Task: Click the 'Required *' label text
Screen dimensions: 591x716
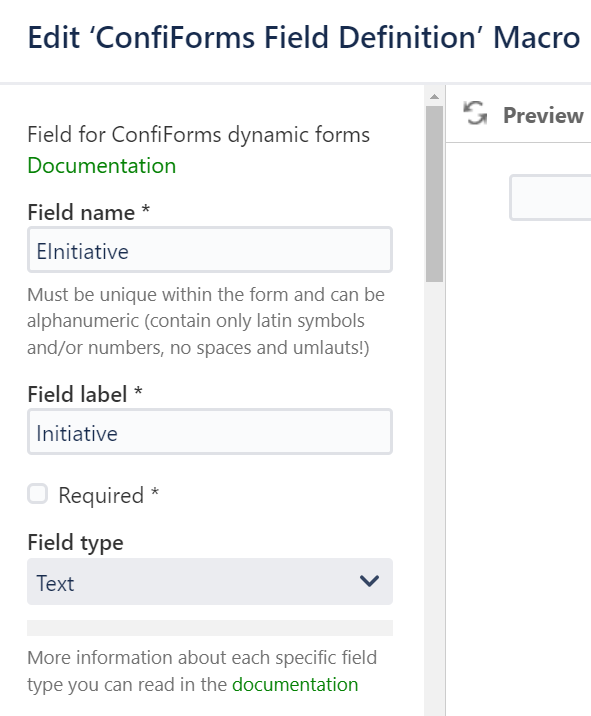Action: point(109,495)
